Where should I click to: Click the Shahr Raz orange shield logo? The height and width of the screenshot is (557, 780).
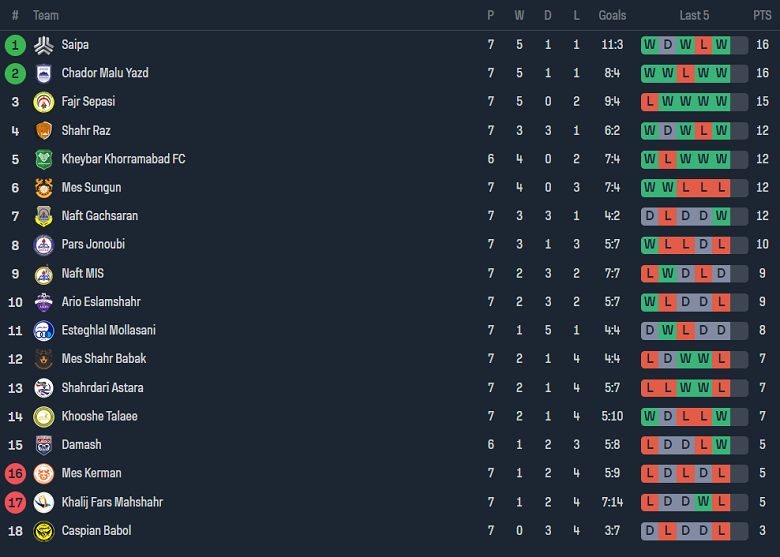pos(43,131)
